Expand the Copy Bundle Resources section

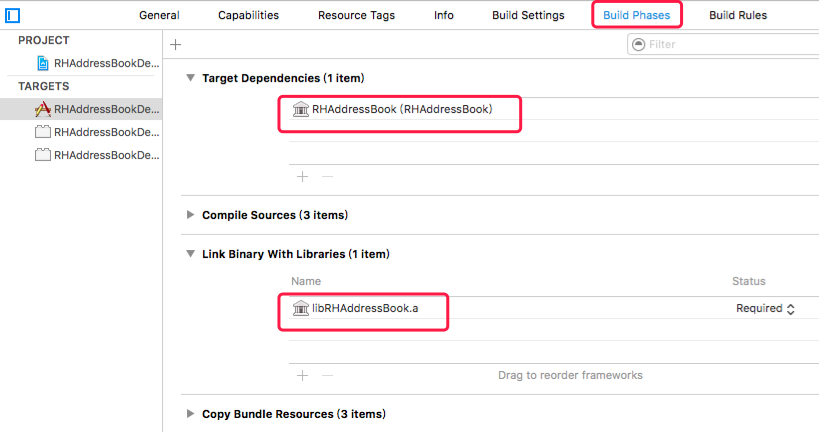pos(191,414)
